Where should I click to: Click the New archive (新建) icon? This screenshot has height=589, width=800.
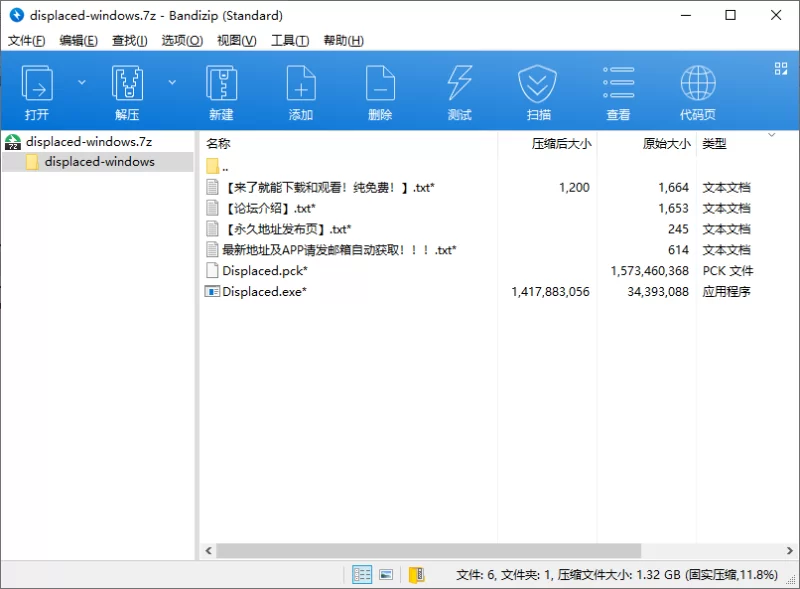point(221,83)
